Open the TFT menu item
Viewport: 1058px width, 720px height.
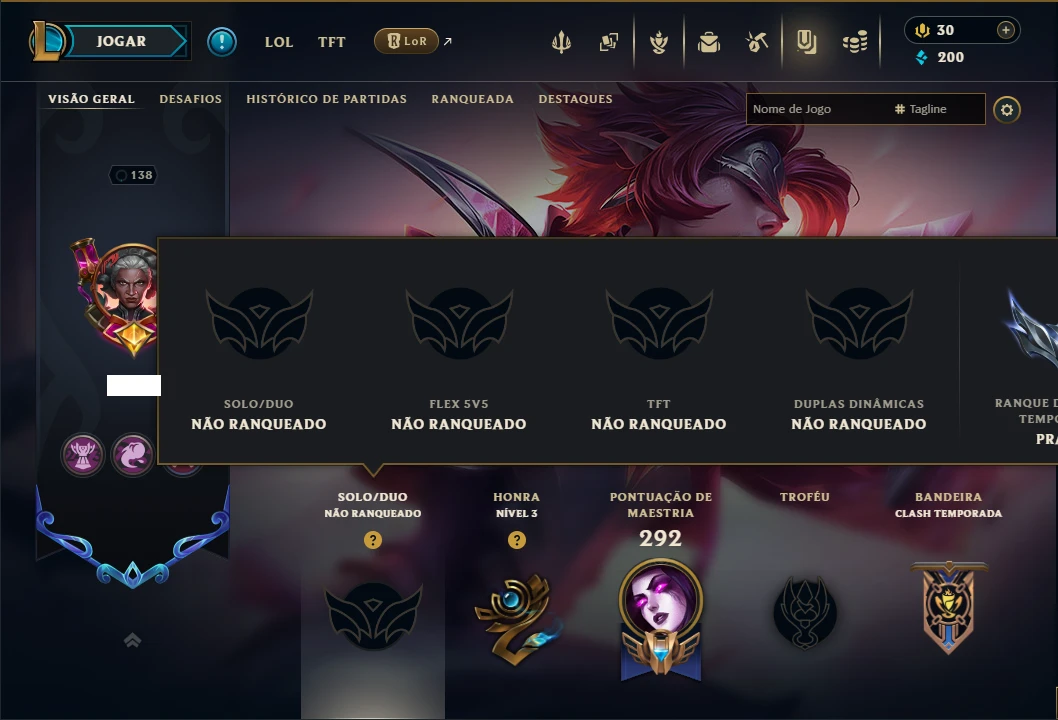[x=331, y=42]
